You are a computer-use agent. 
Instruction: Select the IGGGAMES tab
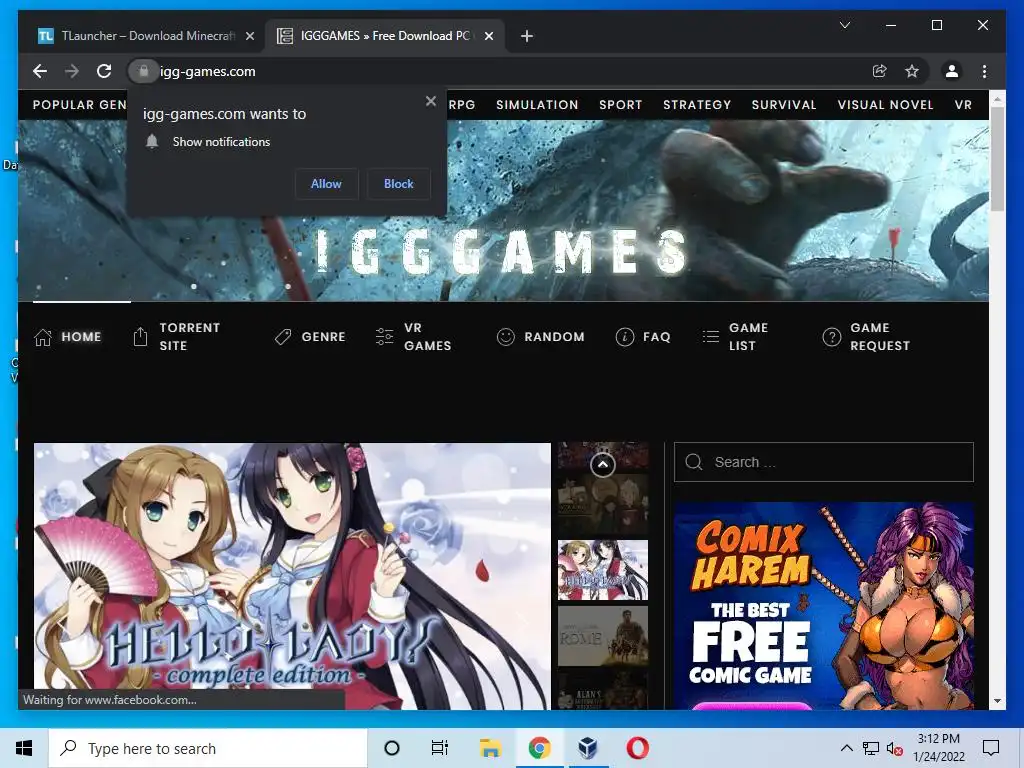[384, 36]
